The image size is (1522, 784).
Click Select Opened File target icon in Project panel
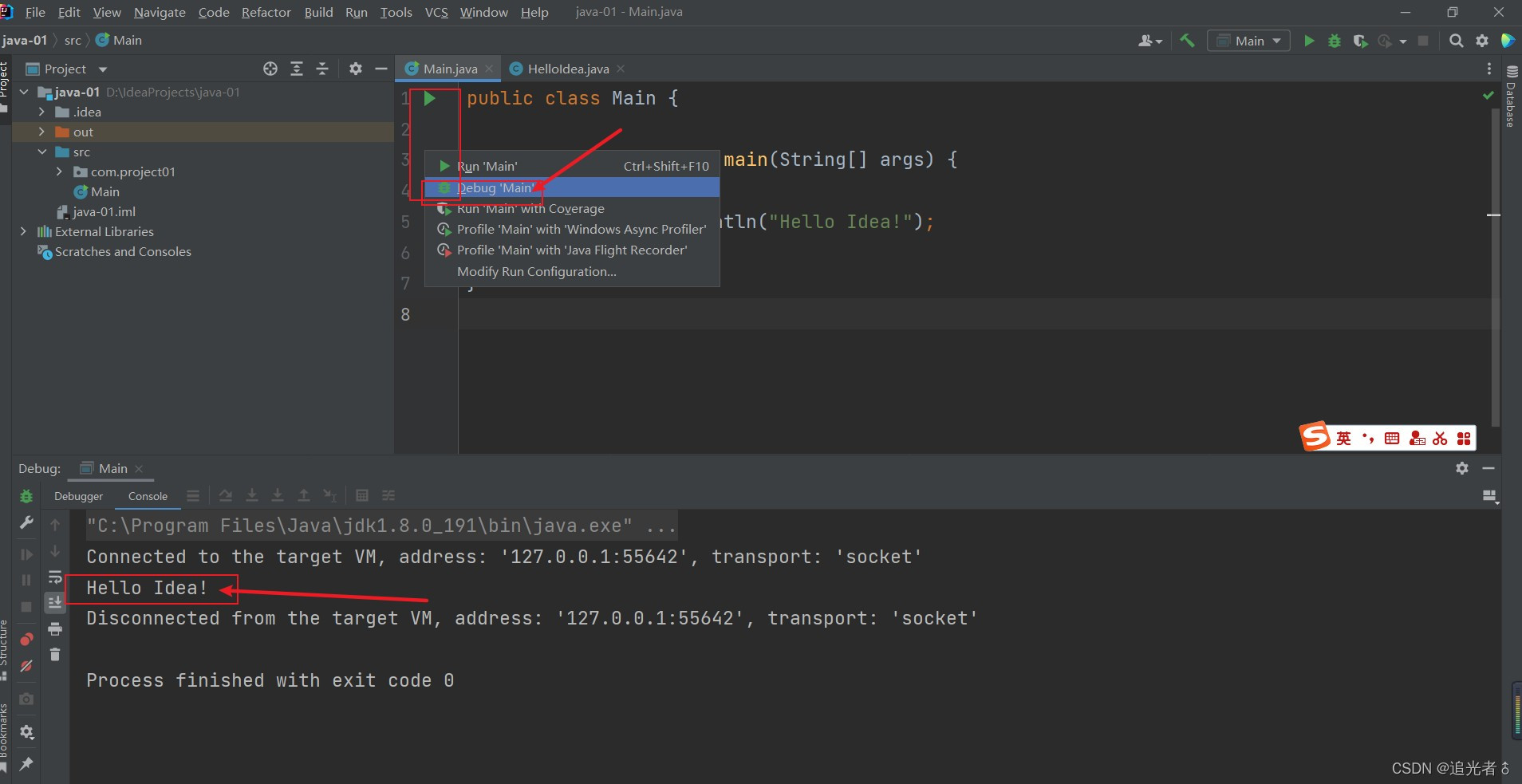coord(270,69)
